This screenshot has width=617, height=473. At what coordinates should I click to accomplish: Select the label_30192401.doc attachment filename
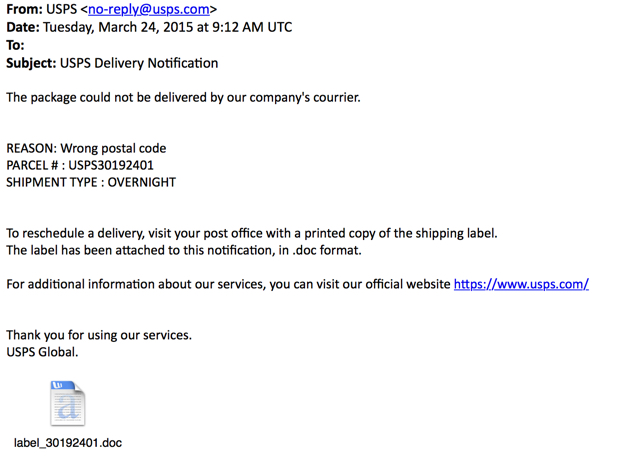(68, 442)
